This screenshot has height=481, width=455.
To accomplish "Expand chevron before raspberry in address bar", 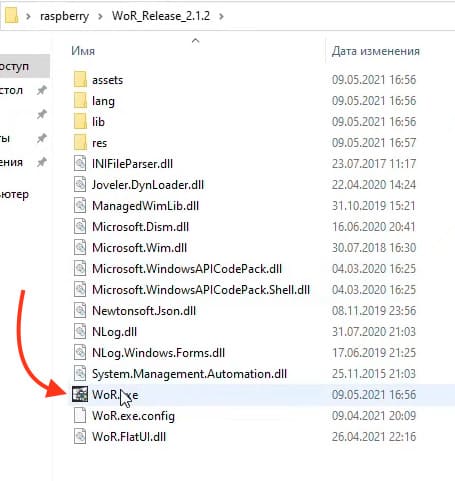I will (28, 16).
